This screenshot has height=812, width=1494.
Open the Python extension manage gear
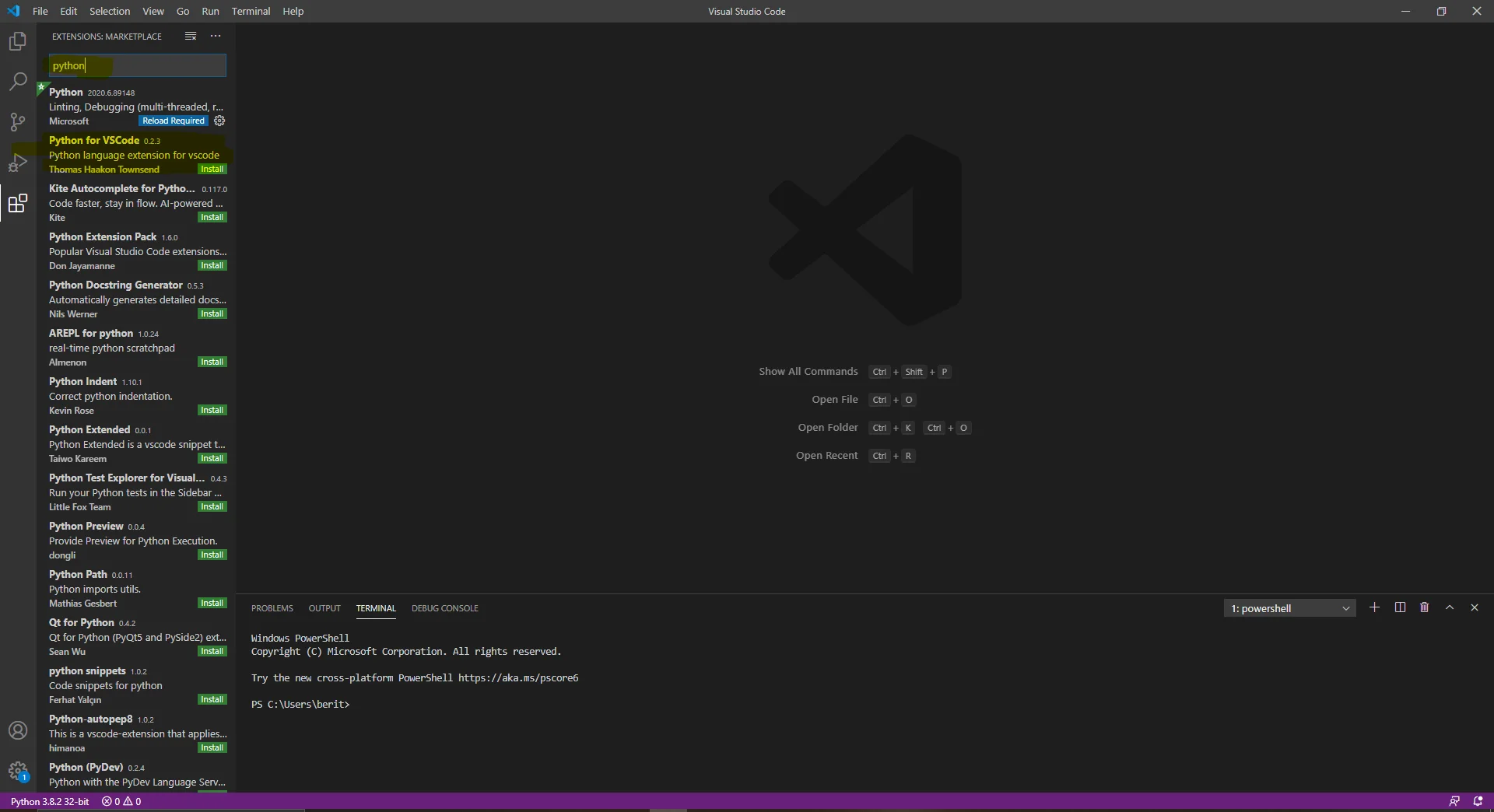[x=219, y=121]
